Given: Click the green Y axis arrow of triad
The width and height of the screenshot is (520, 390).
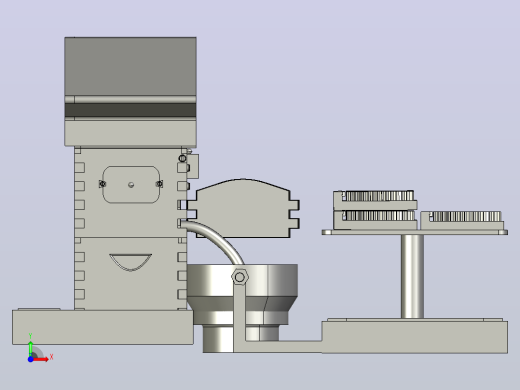Looking at the screenshot, I should coord(30,348).
